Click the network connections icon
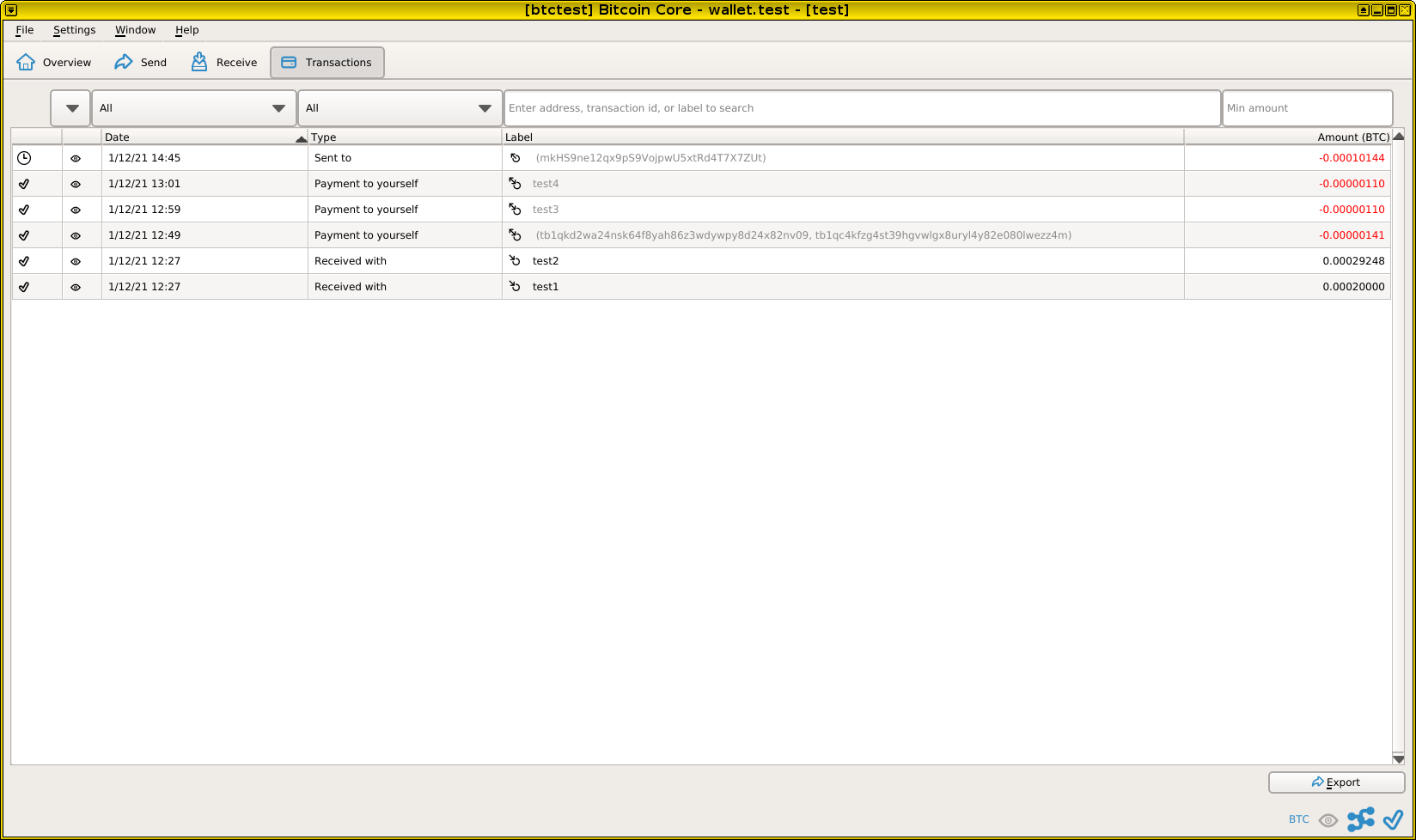 tap(1361, 819)
